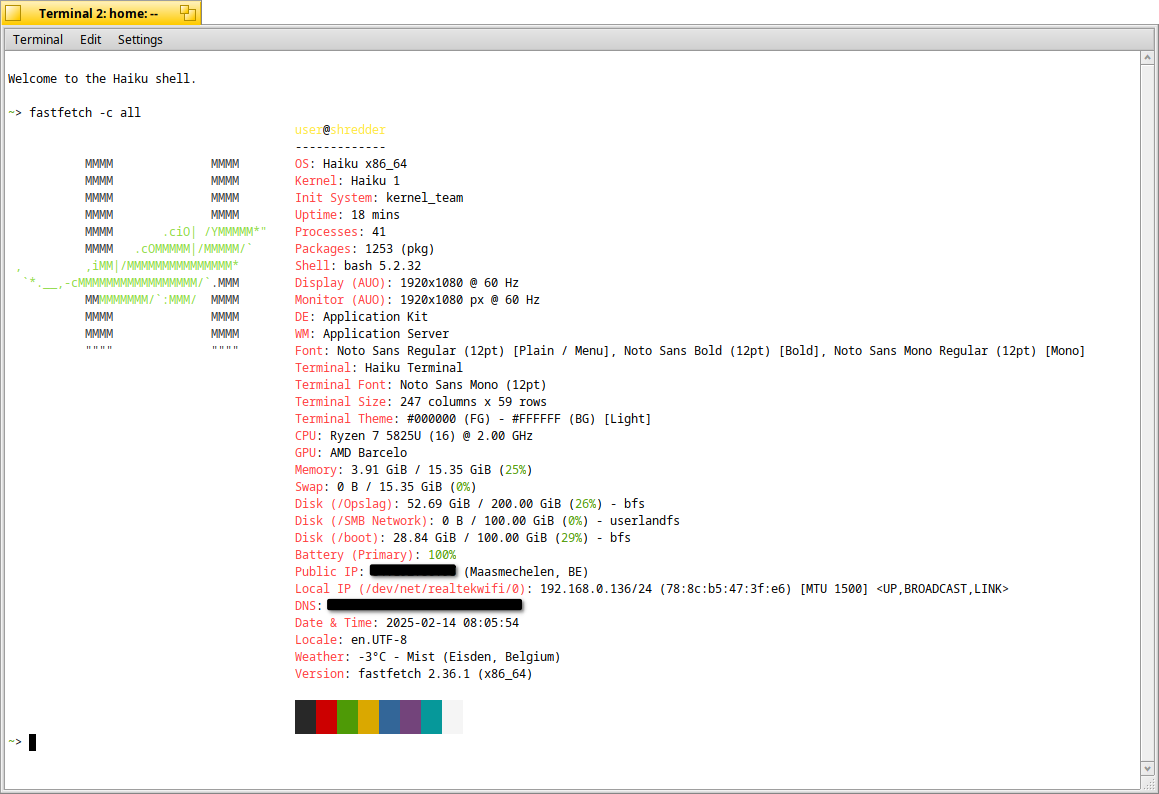The image size is (1159, 794).
Task: Click the 'Local IP (/dev/net/realtekwifi/0)' line
Action: coord(652,588)
